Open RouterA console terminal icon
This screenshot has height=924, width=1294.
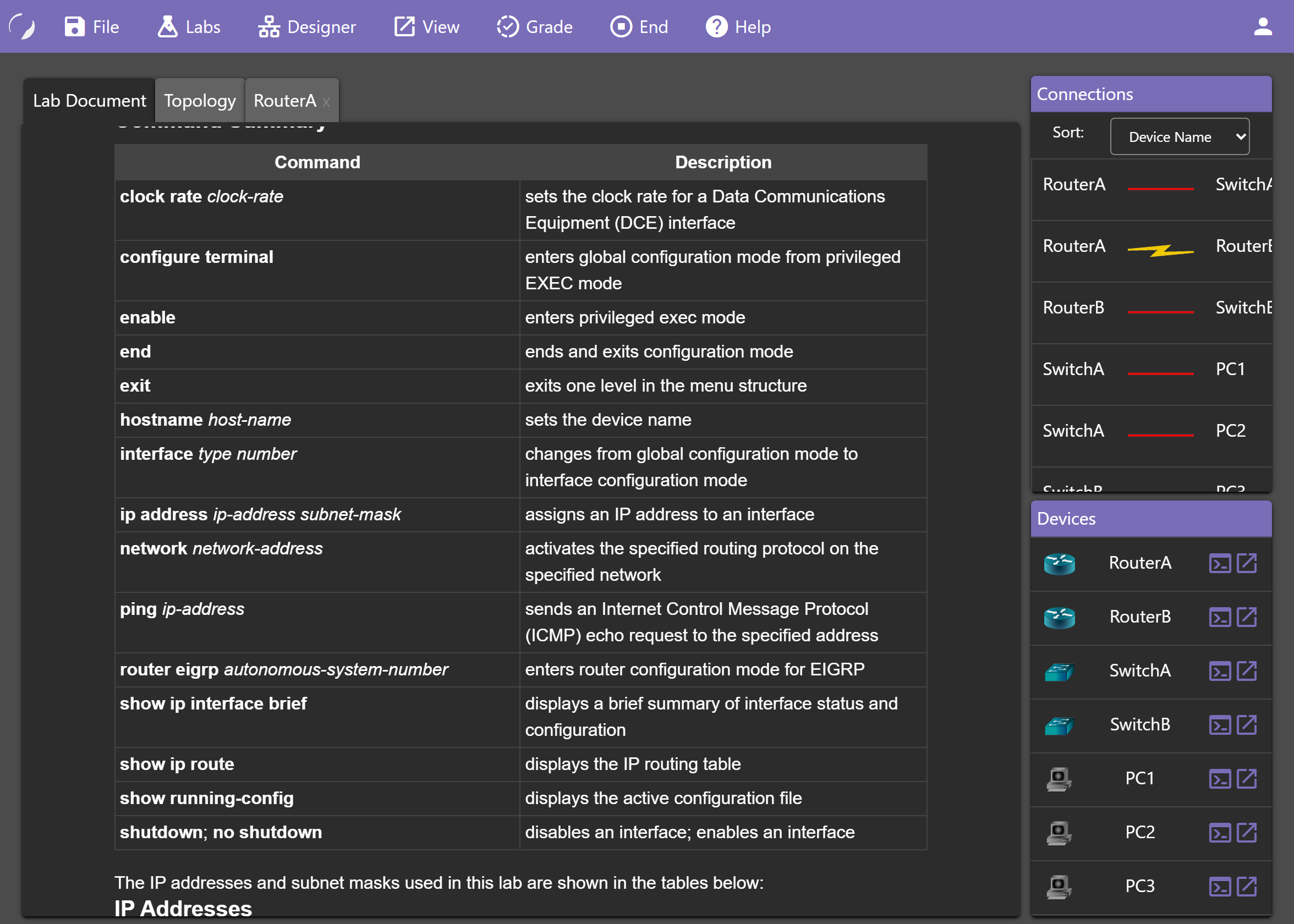pyautogui.click(x=1220, y=563)
